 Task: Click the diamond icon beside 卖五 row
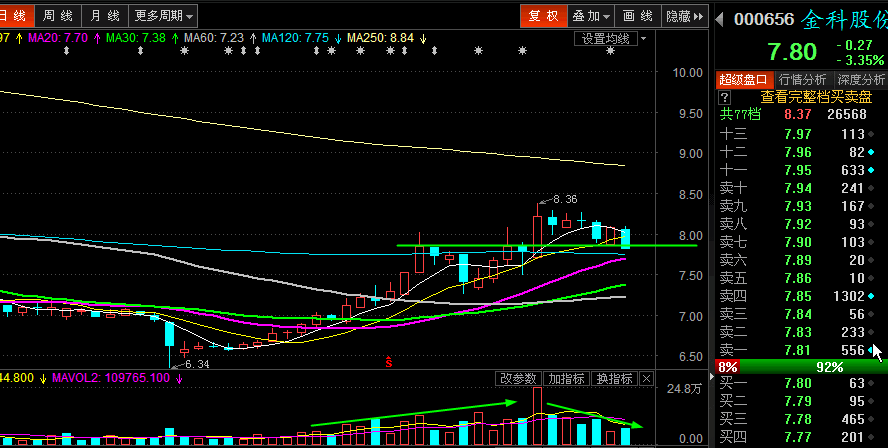870,278
